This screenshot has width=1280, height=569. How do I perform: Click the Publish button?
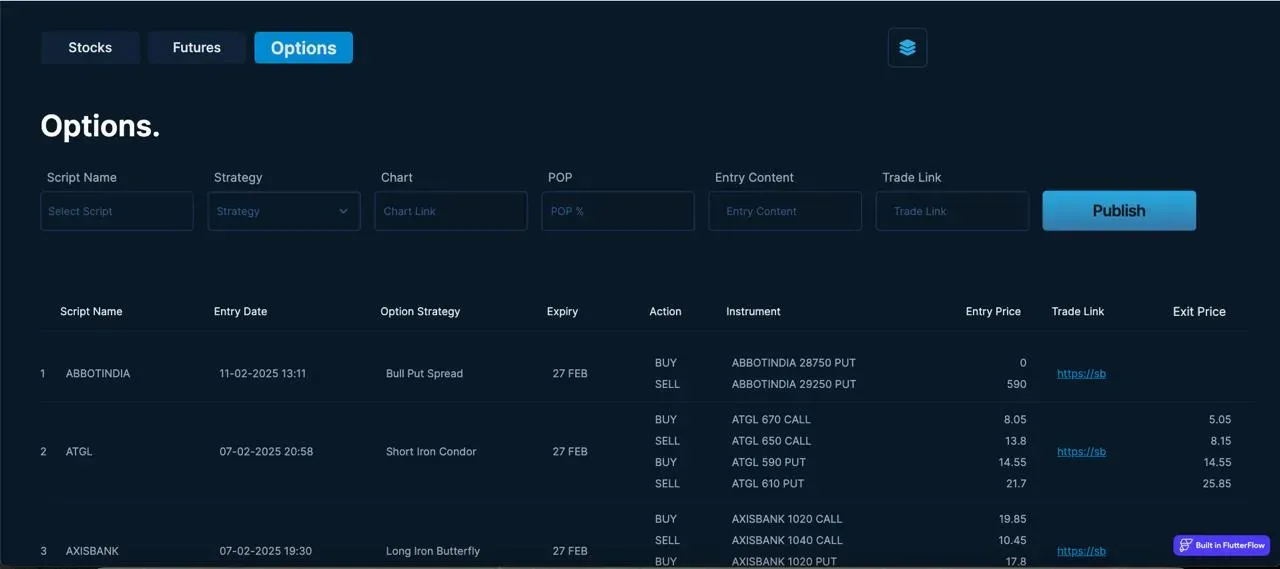(x=1119, y=211)
